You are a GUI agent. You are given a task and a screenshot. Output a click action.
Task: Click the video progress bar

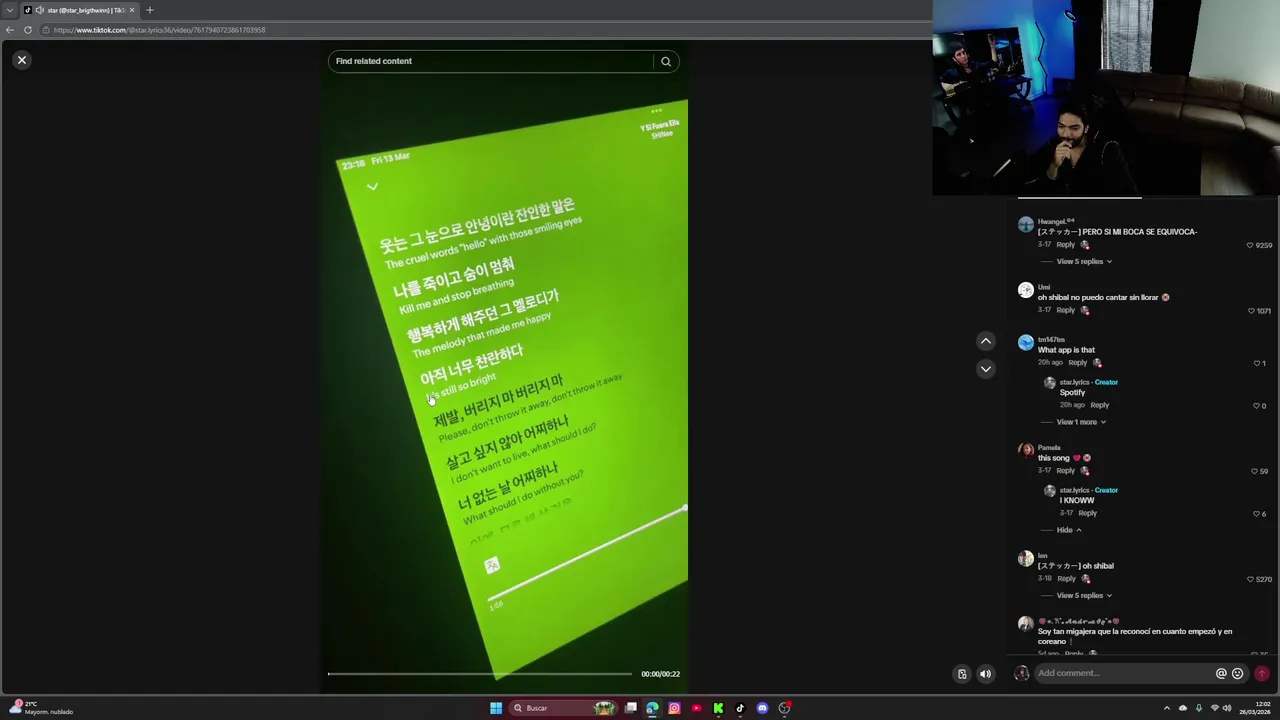tap(480, 674)
